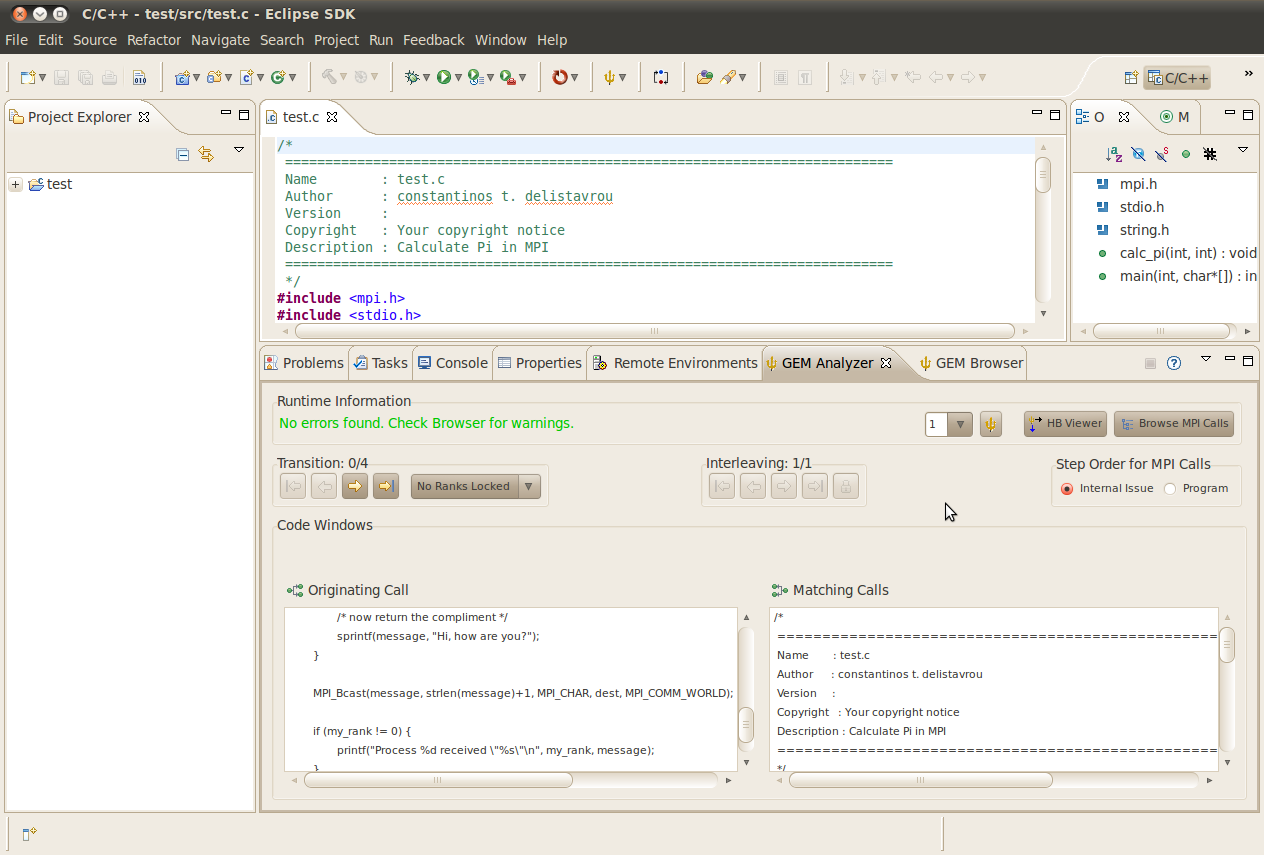
Task: Click the trident button beside the 1 dropdown
Action: tap(990, 424)
